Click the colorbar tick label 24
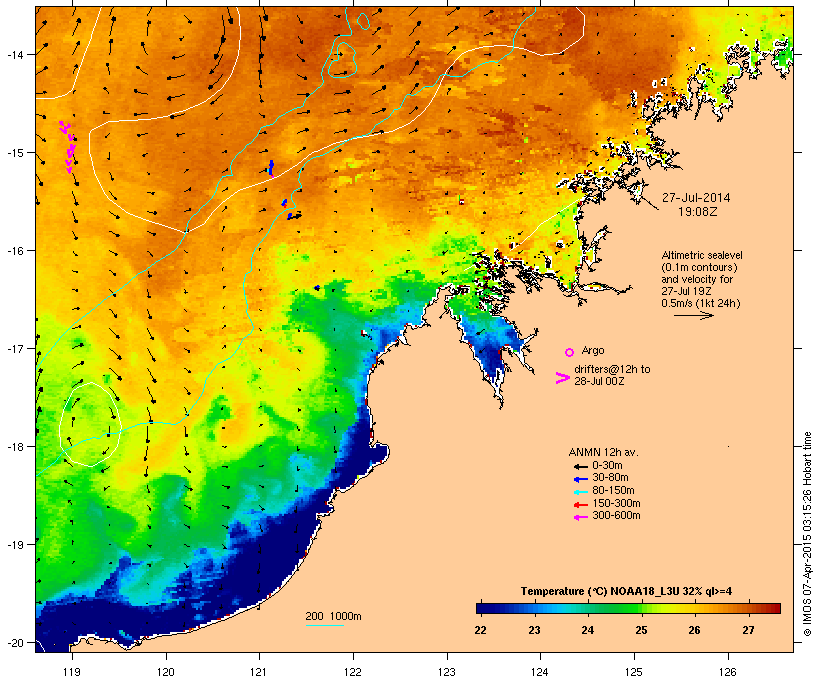 (587, 630)
